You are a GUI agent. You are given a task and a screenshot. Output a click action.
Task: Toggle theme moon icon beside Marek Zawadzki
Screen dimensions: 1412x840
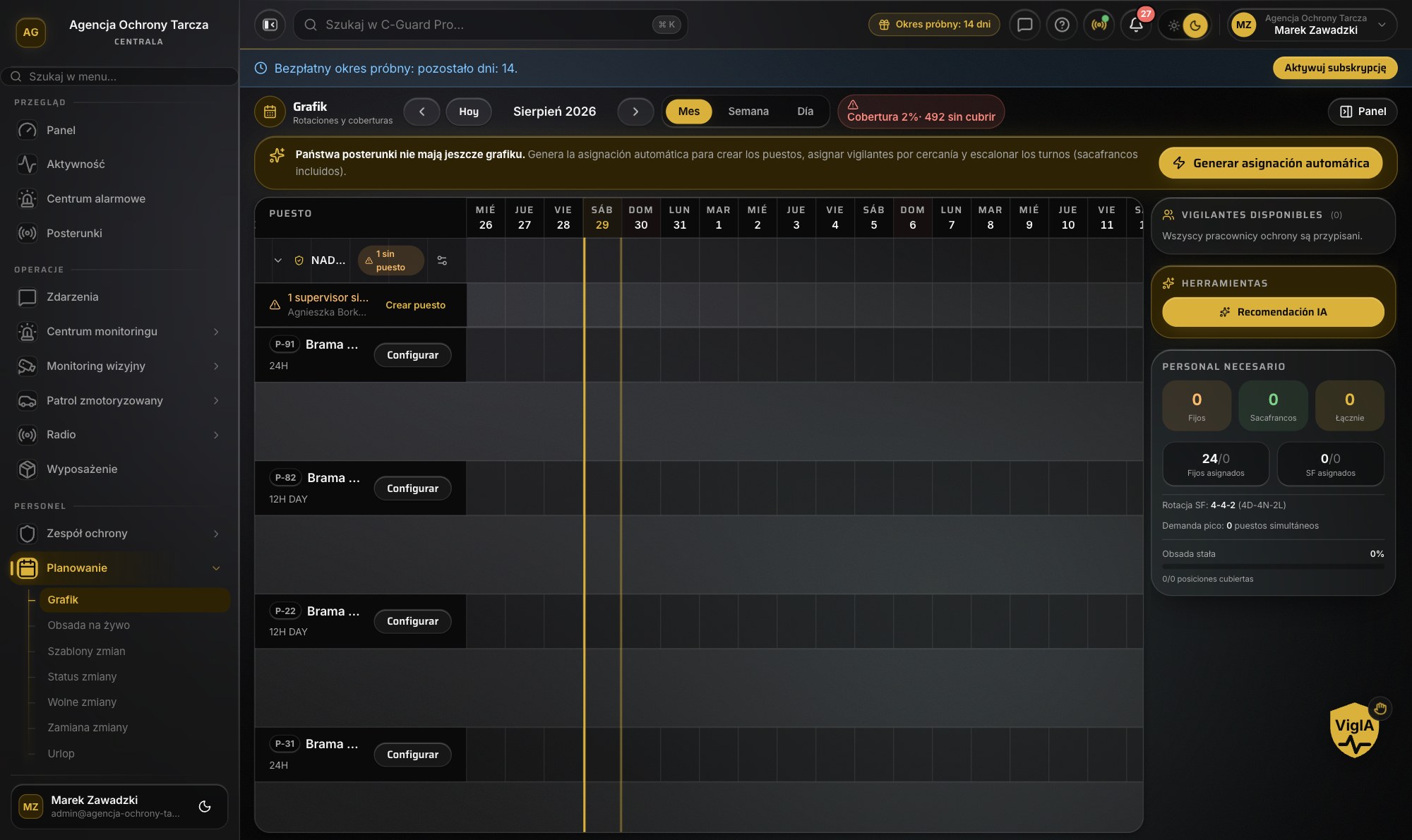point(205,806)
